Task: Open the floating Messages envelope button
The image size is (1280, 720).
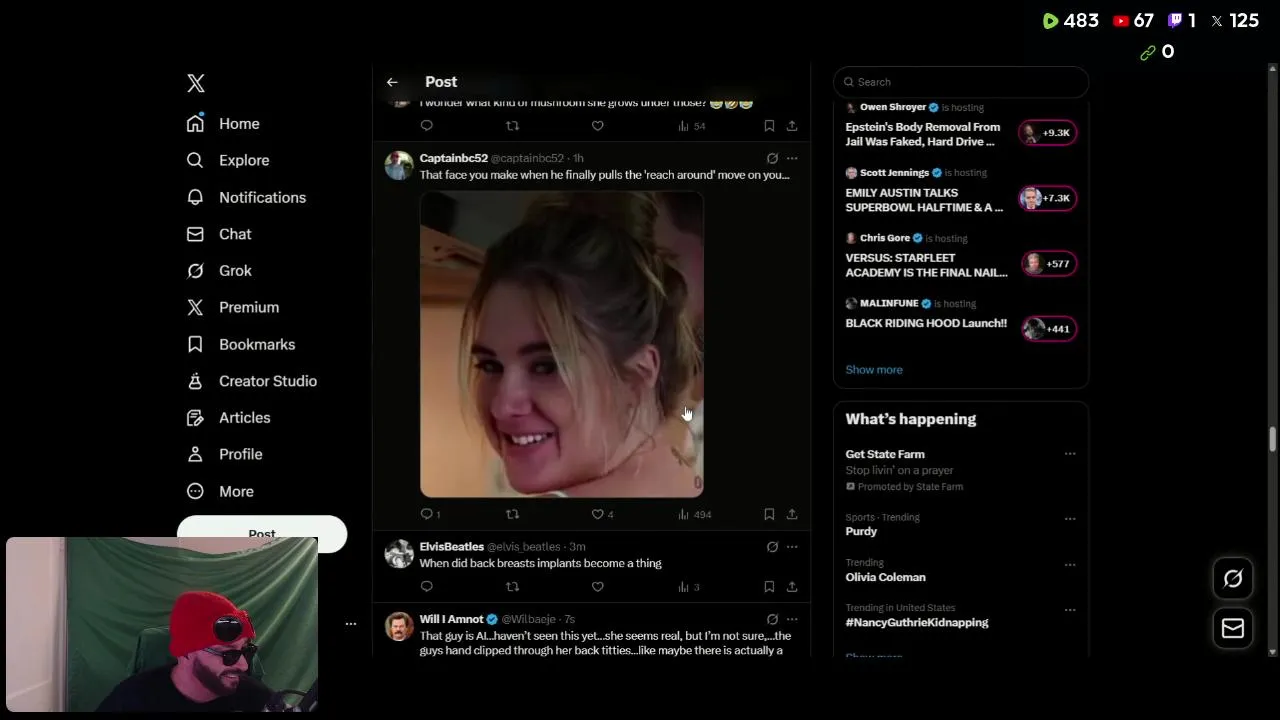Action: pyautogui.click(x=1233, y=628)
